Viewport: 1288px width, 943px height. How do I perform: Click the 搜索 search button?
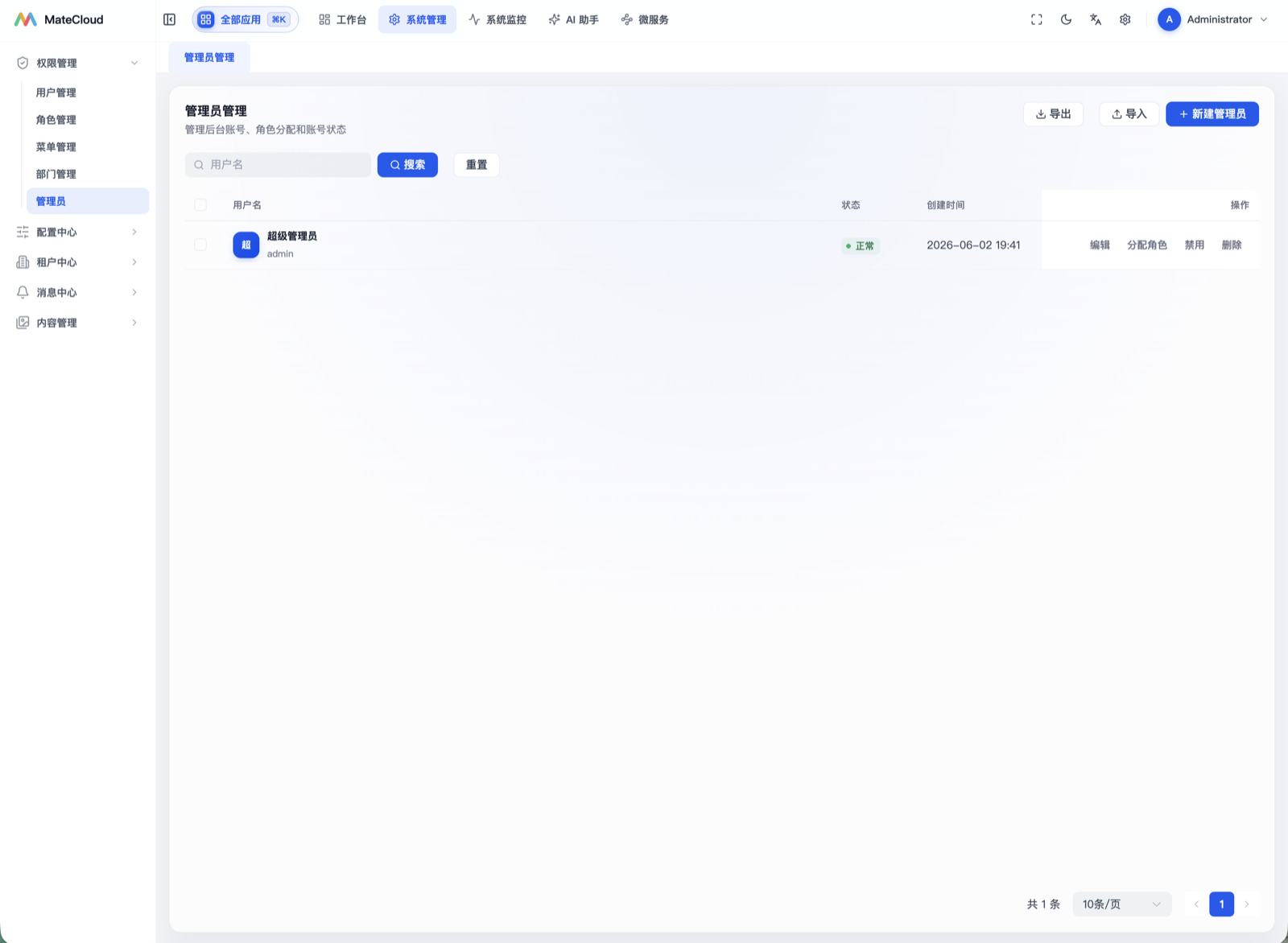tap(407, 165)
